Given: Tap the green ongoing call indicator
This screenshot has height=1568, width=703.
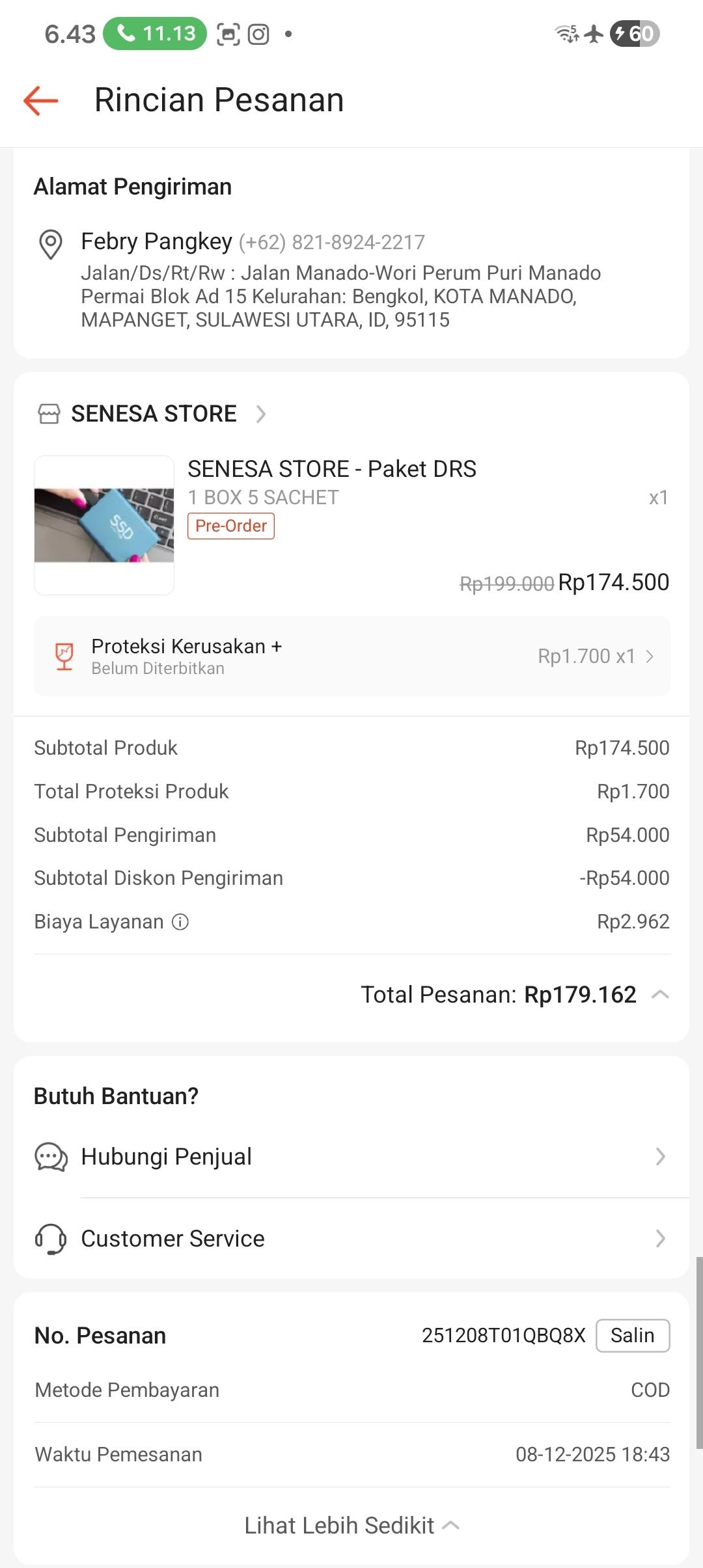Looking at the screenshot, I should coord(155,34).
